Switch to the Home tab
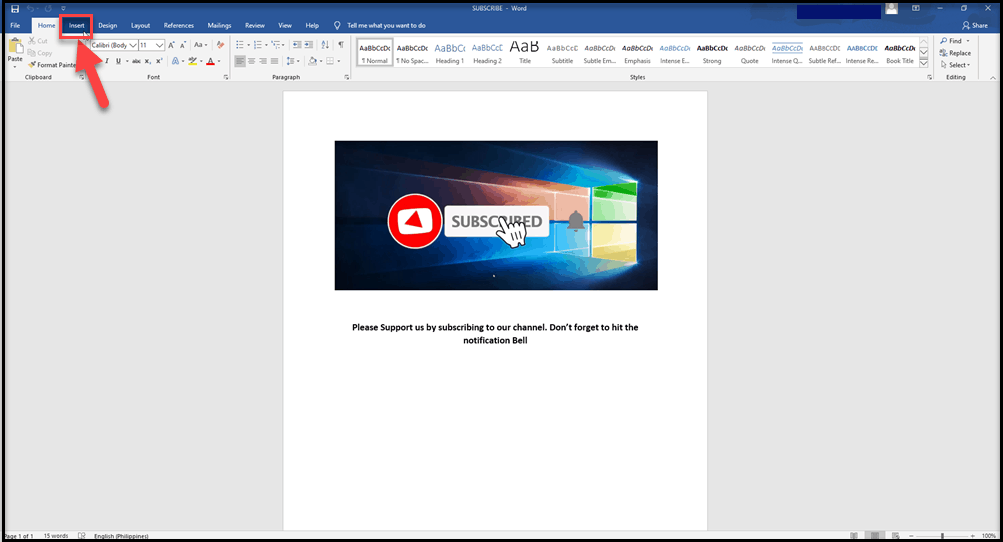This screenshot has width=1003, height=542. 46,26
